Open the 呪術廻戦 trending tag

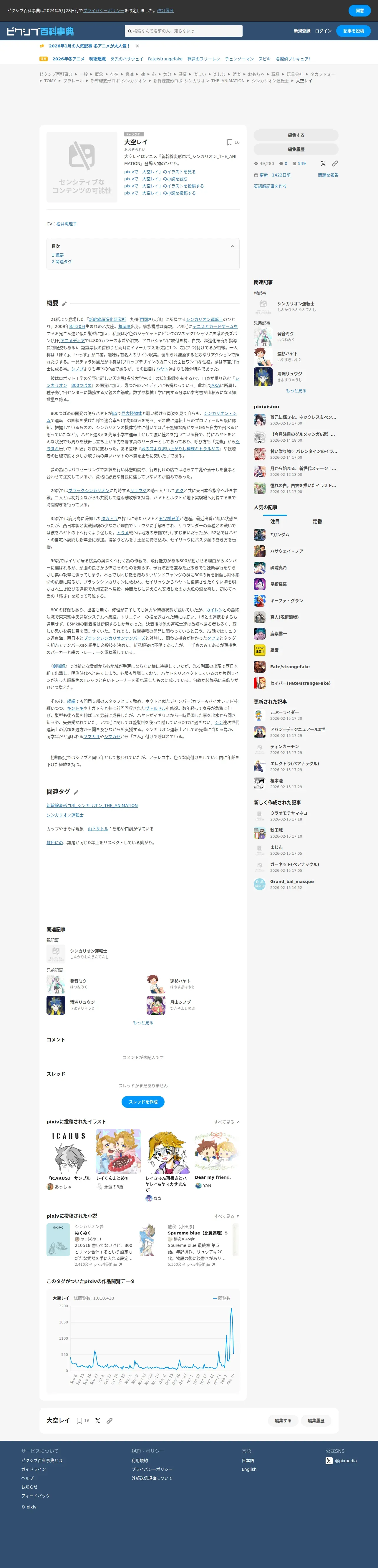click(97, 59)
